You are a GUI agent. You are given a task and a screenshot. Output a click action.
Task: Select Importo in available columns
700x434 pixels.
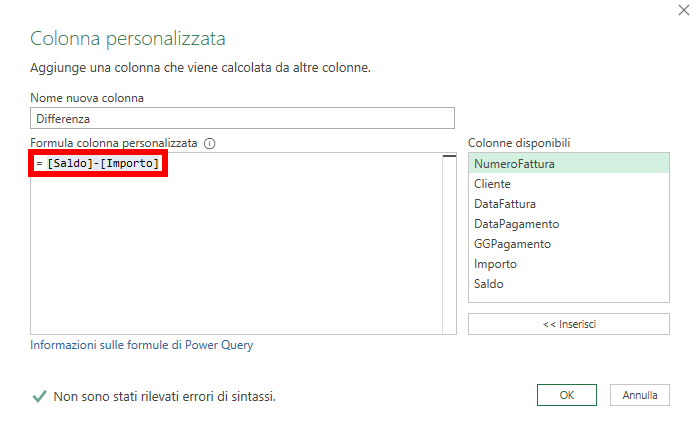(569, 264)
